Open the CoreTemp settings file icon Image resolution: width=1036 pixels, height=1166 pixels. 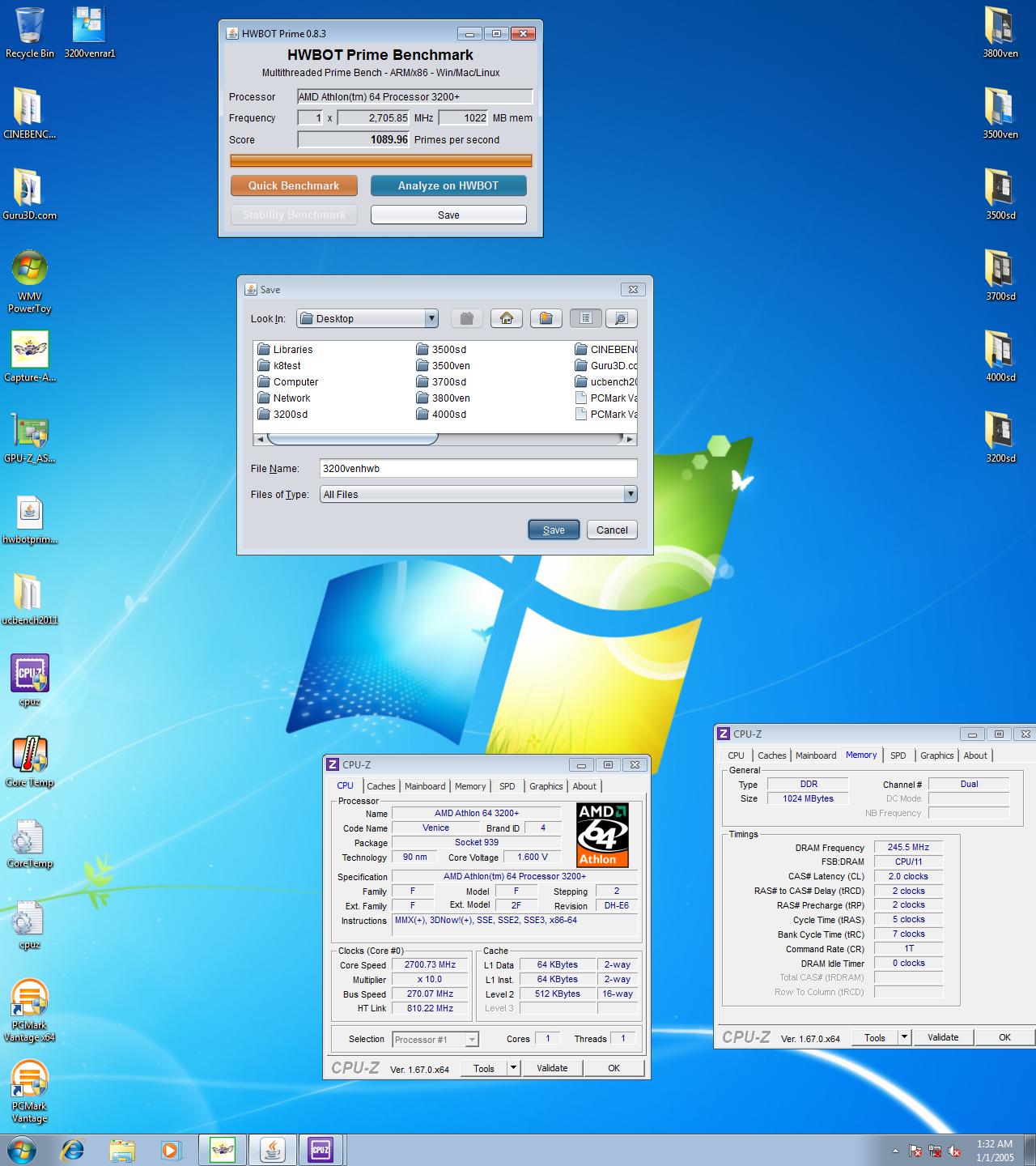click(29, 842)
